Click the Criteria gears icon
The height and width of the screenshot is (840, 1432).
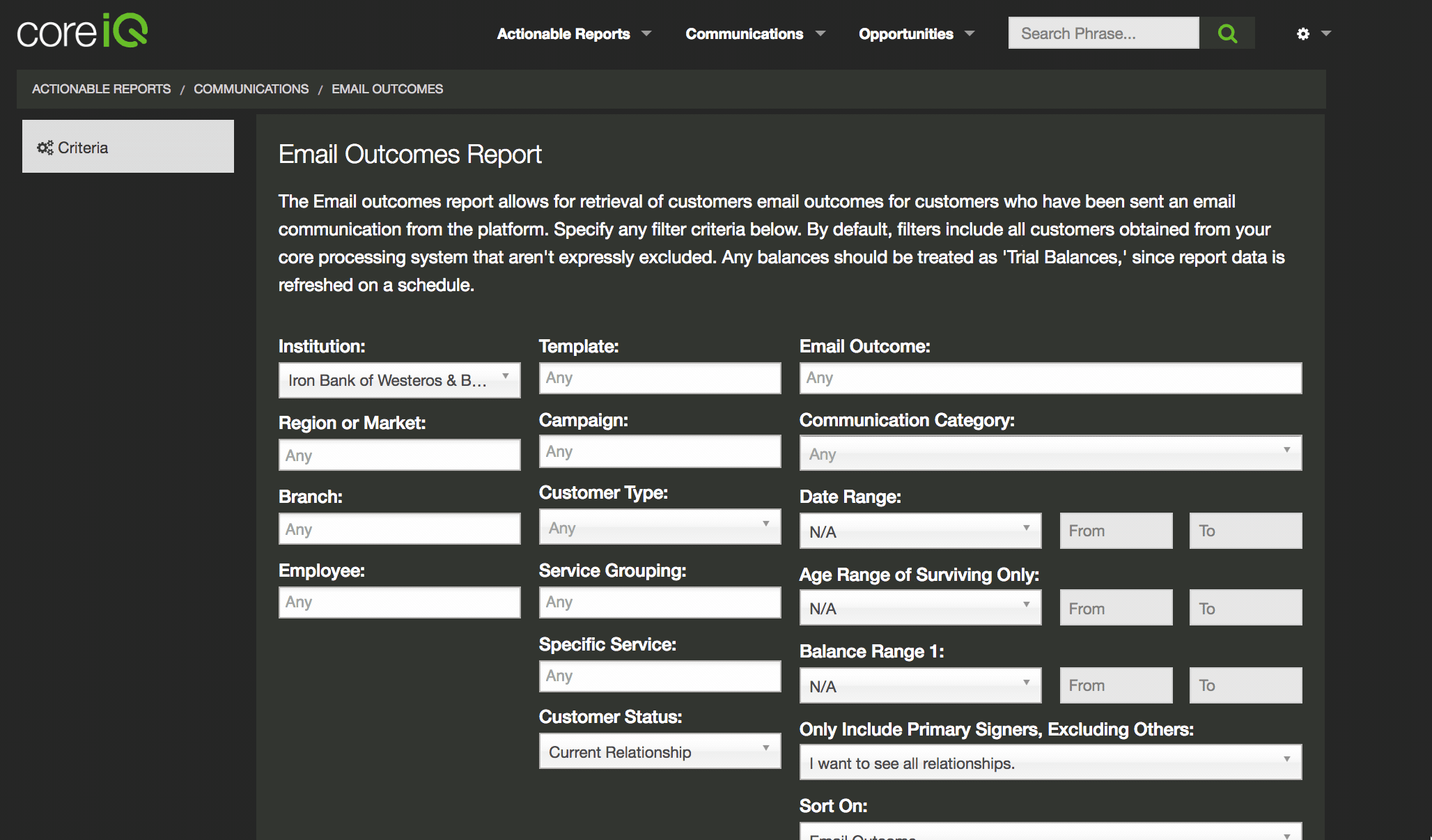point(45,148)
